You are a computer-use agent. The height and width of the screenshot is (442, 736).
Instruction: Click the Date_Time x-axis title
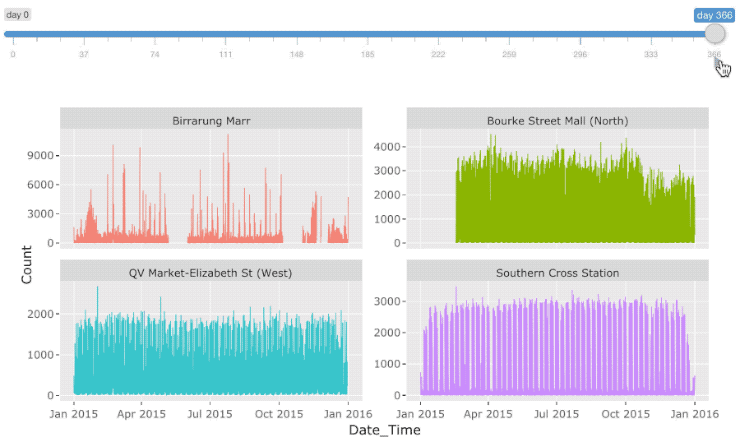click(384, 430)
